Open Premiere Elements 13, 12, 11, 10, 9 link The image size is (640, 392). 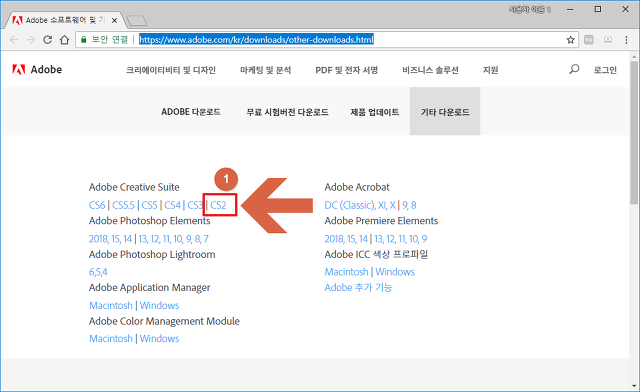tap(401, 238)
